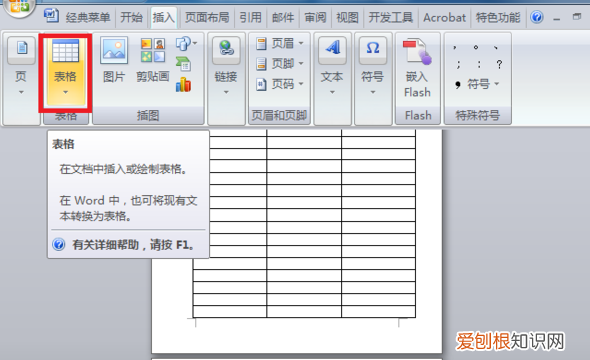Screen dimensions: 590x360
Task: Expand the Text (文本) dropdown arrow
Action: [332, 92]
